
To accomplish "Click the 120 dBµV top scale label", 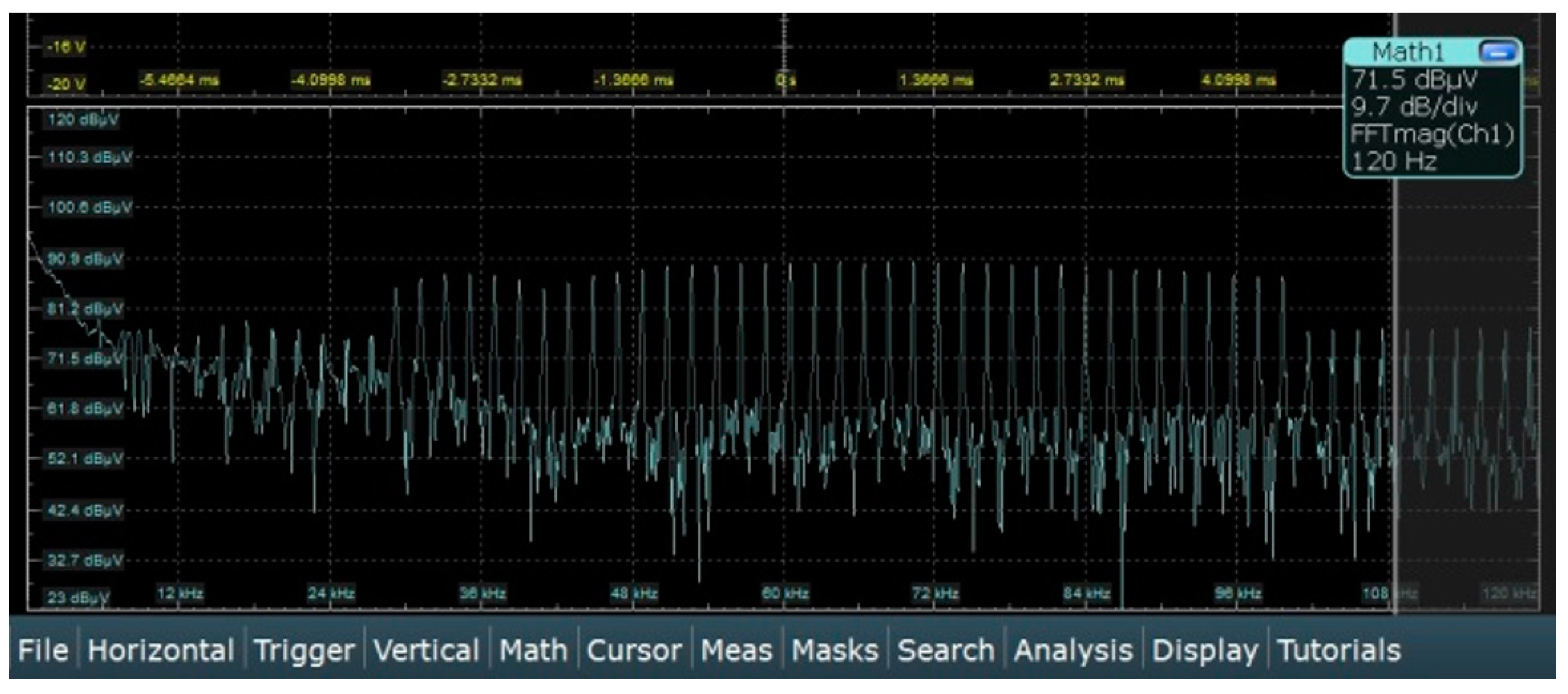I will [83, 119].
